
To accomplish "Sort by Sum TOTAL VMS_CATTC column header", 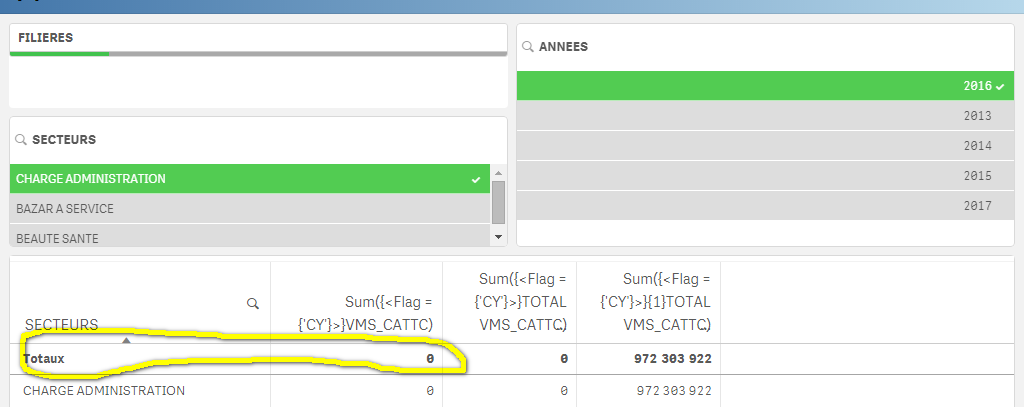I will 522,302.
